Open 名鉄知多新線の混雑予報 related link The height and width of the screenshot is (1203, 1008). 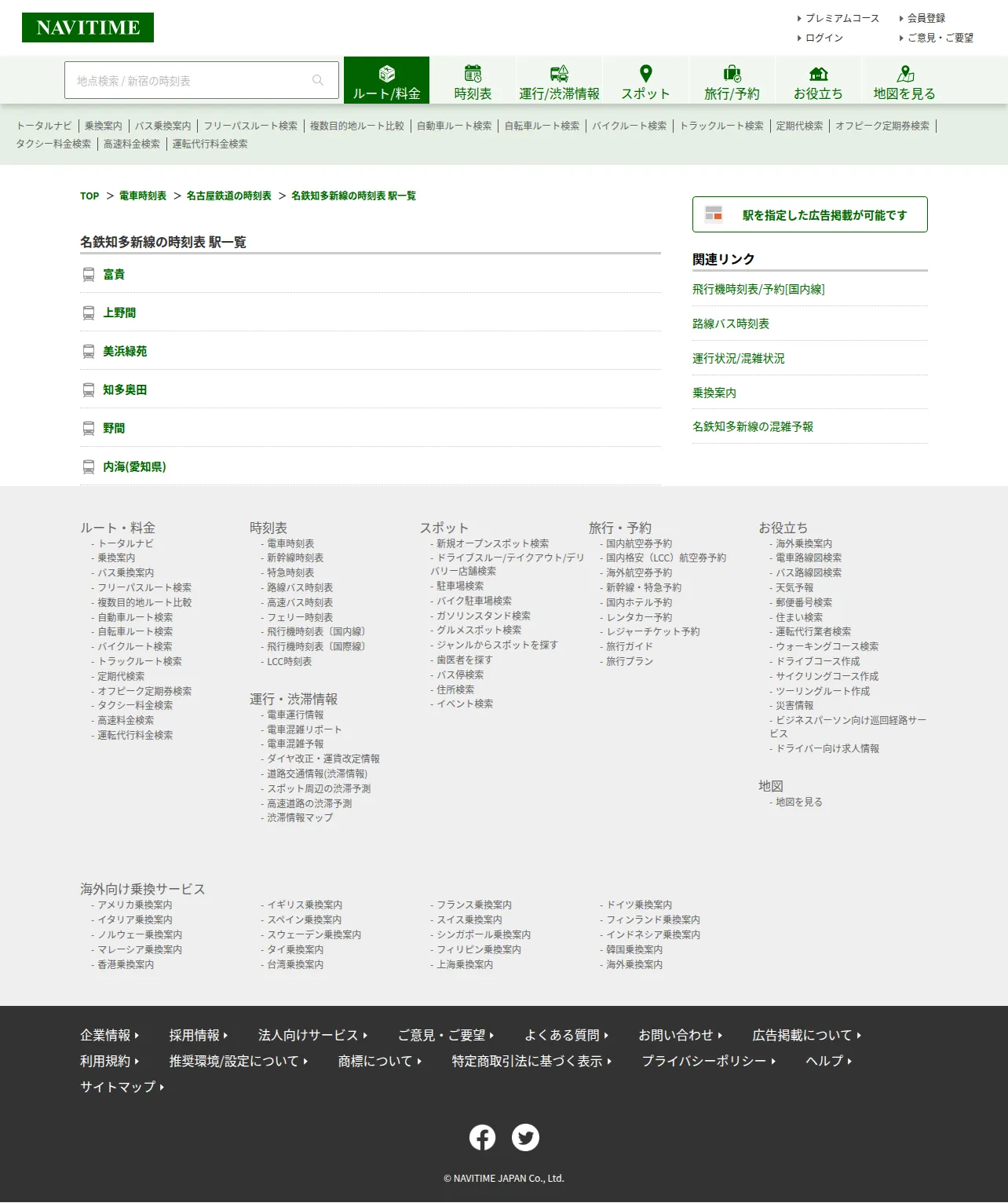(x=753, y=426)
